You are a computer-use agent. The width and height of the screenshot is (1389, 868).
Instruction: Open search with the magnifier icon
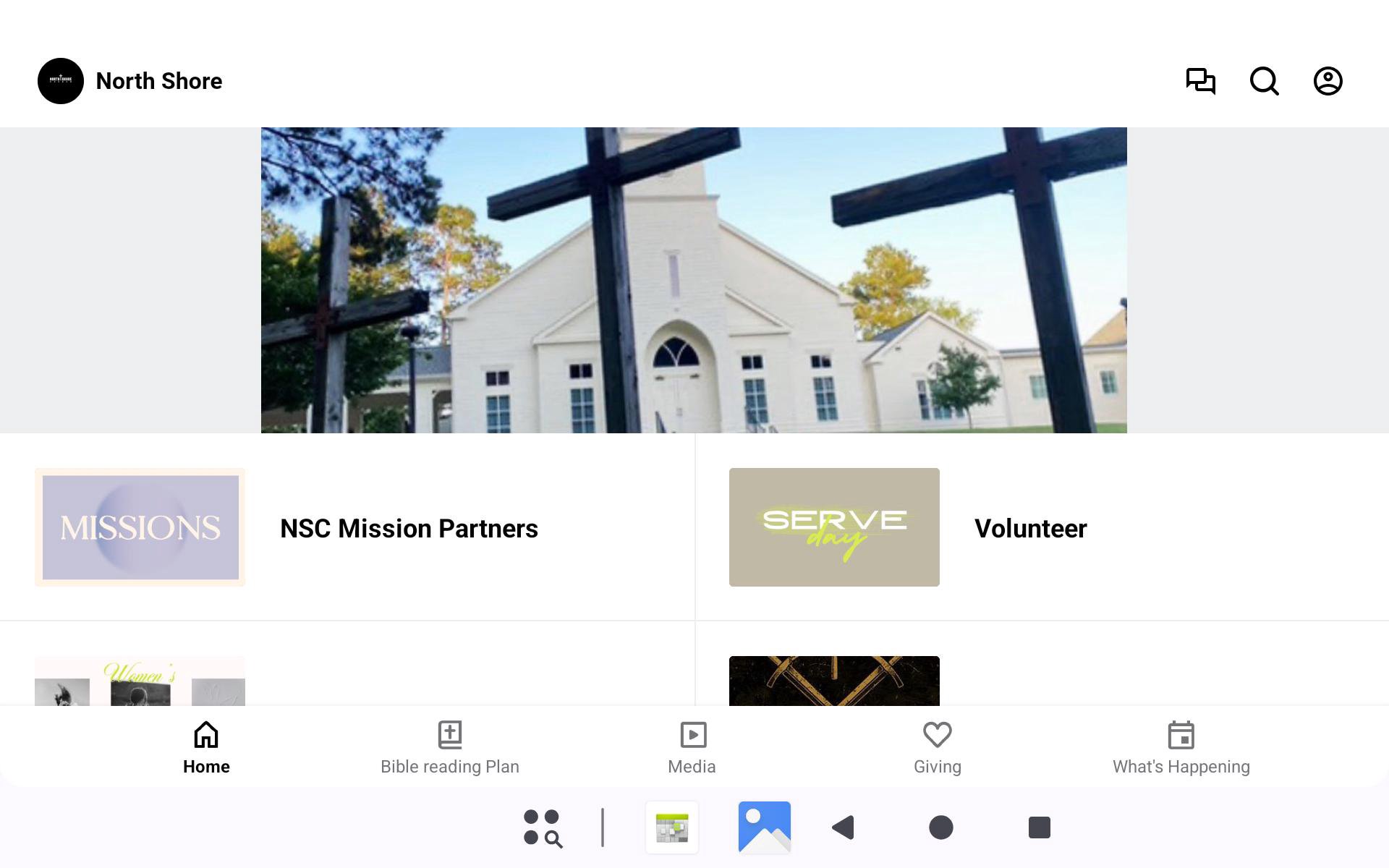pyautogui.click(x=1264, y=81)
